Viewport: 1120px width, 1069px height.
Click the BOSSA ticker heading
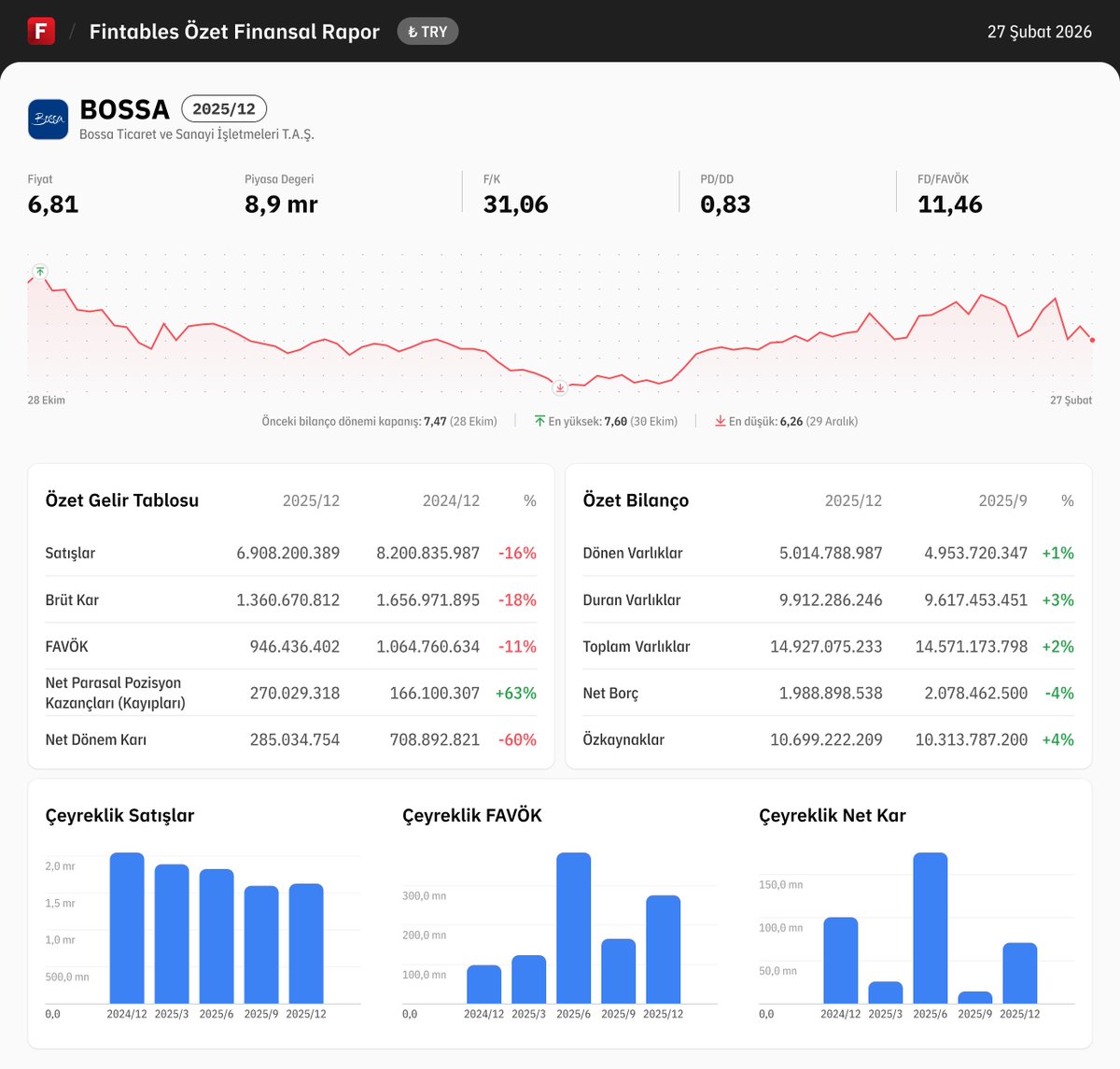[125, 109]
